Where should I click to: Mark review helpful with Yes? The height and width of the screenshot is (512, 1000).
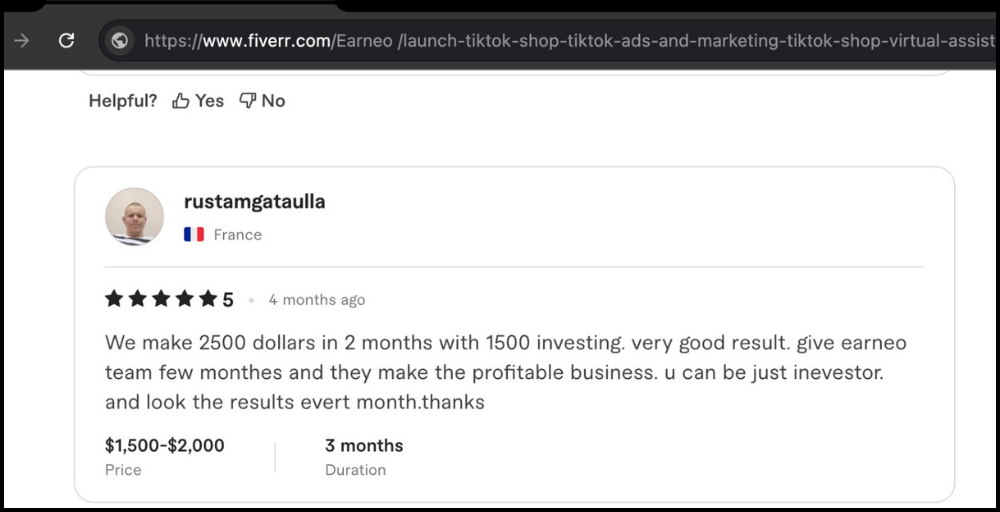pyautogui.click(x=209, y=101)
